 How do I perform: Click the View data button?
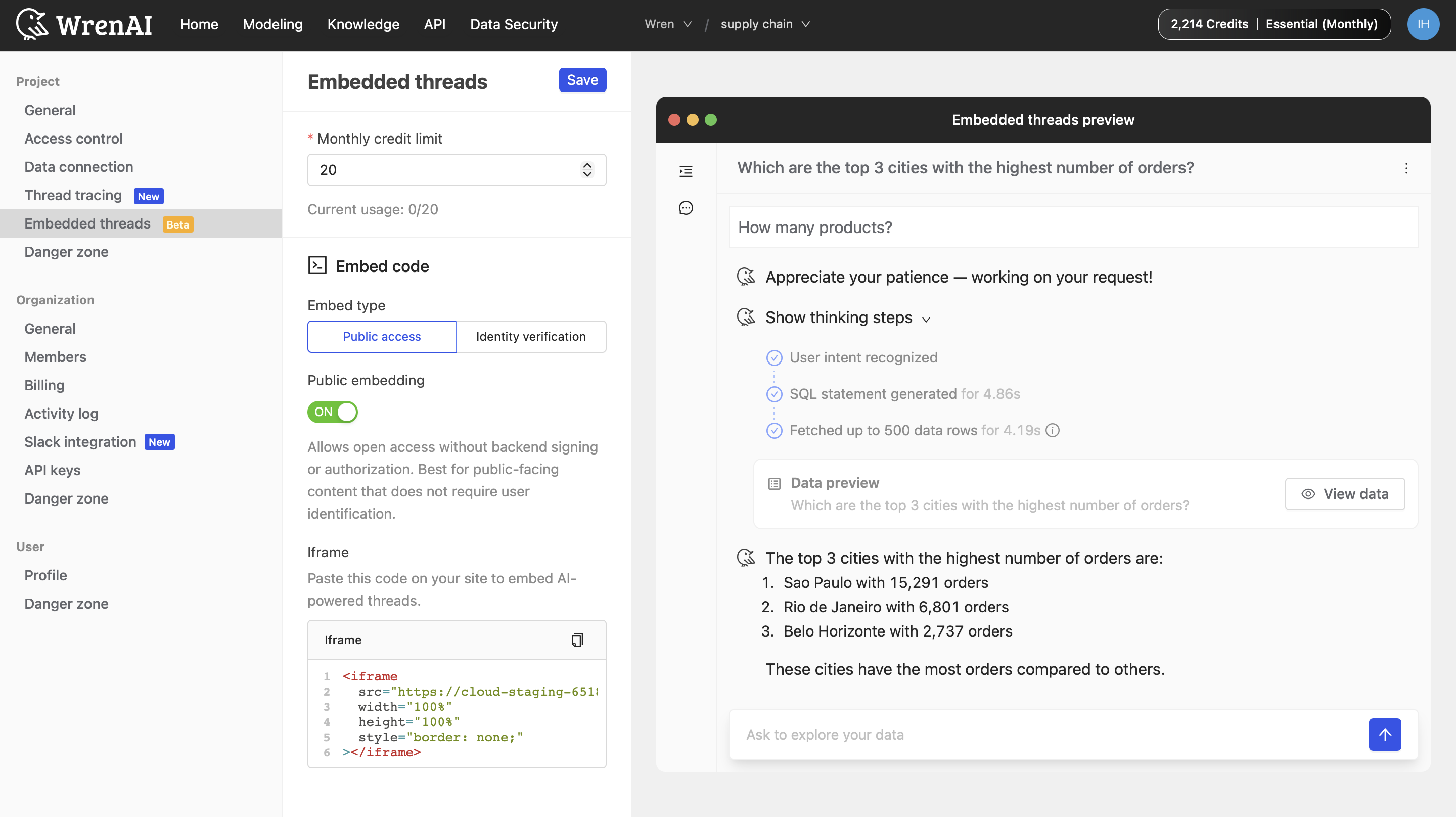(x=1345, y=493)
